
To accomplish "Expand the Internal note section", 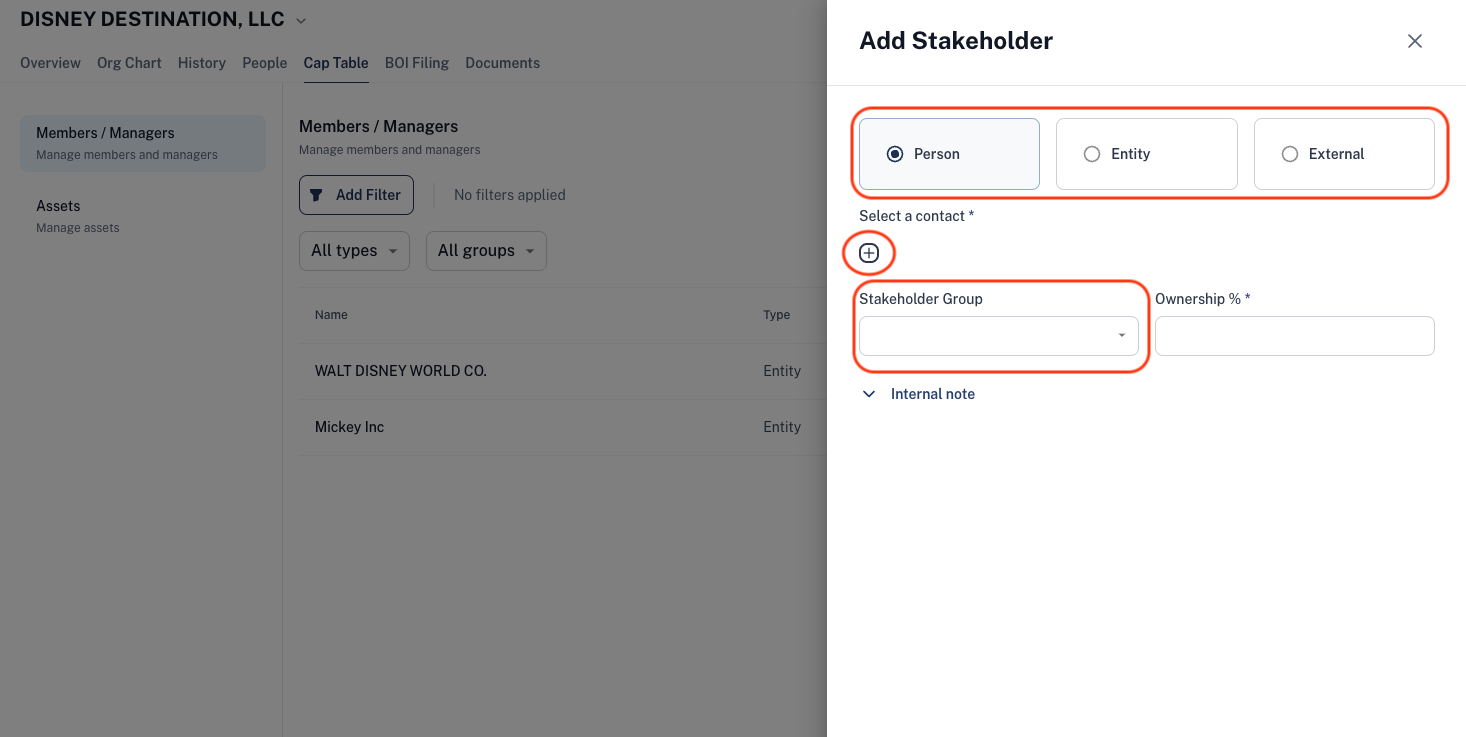I will coord(918,394).
